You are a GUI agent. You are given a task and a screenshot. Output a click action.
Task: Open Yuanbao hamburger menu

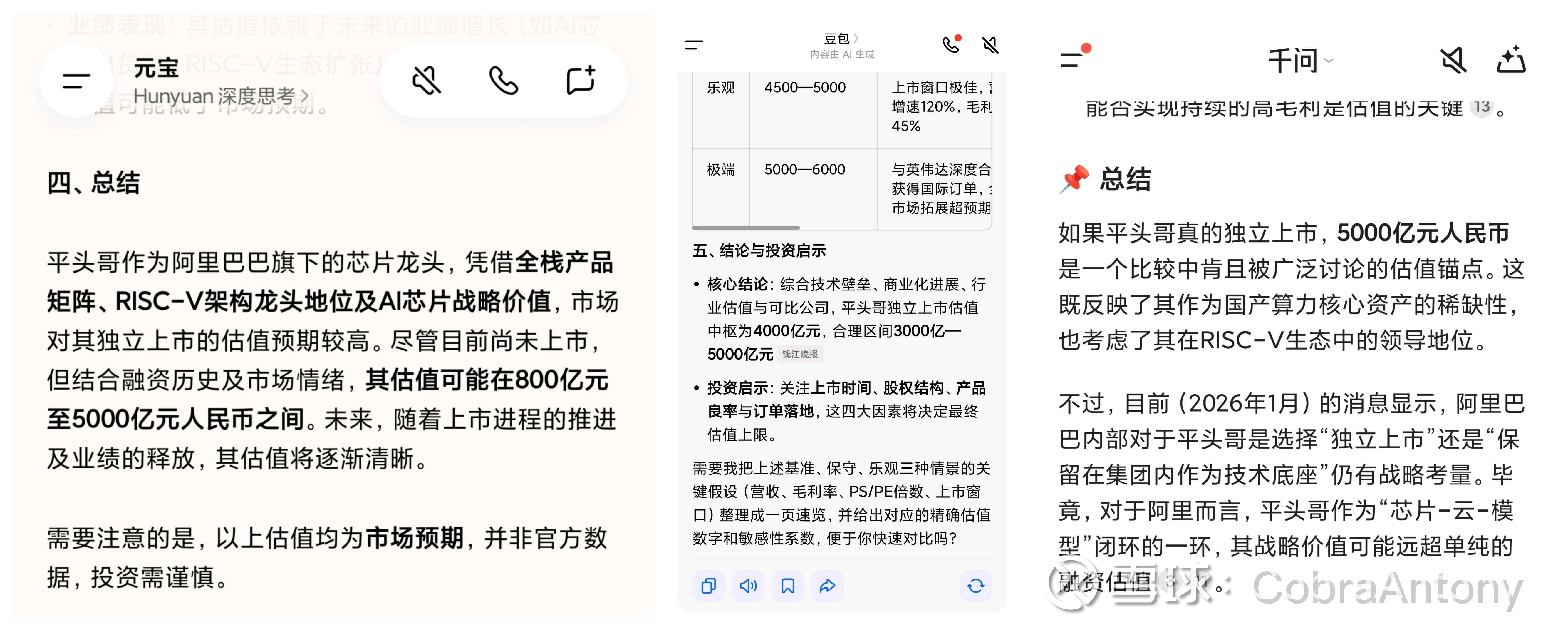coord(76,81)
